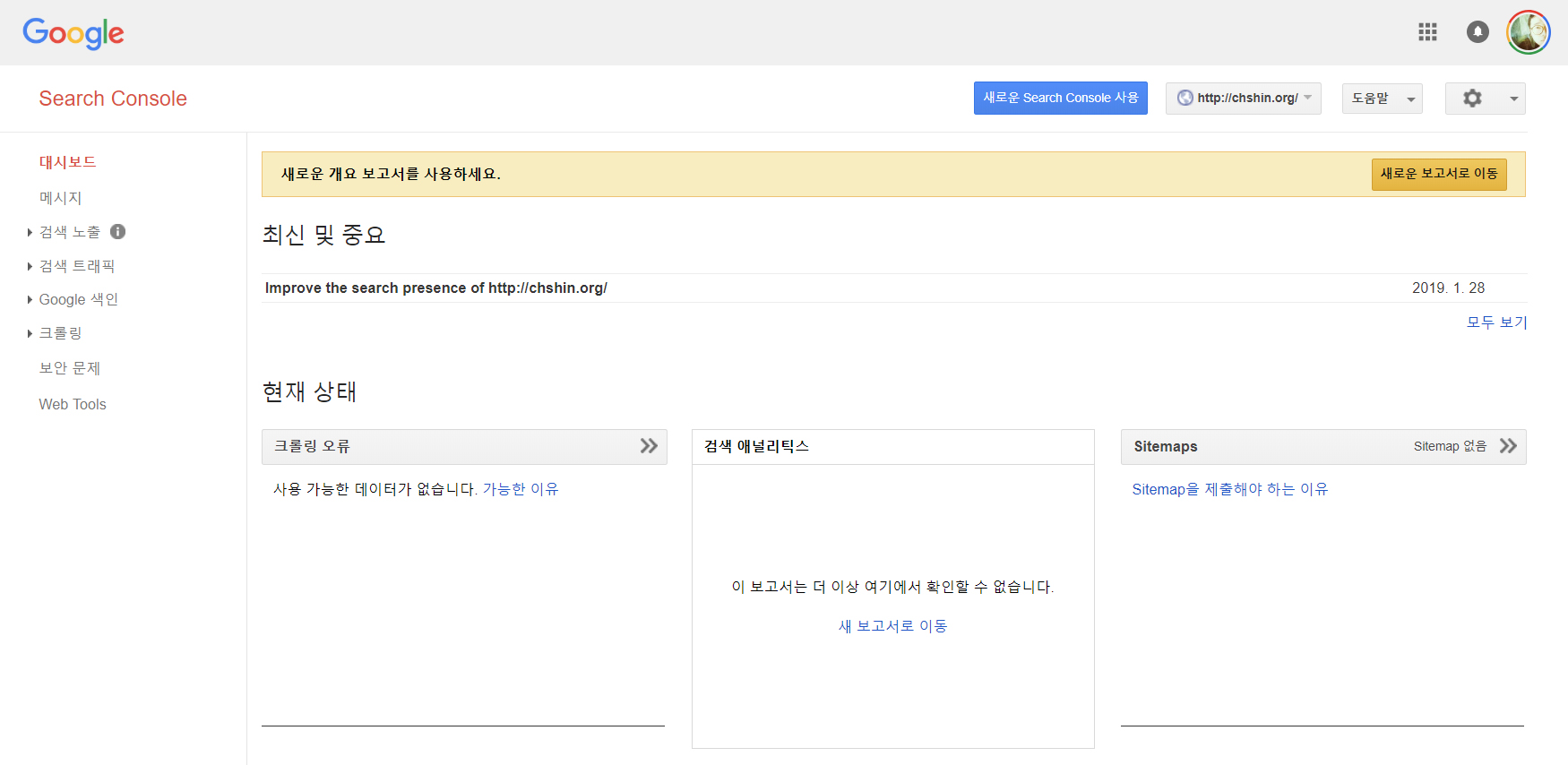Open the 검색 애널리틱스 panel header
This screenshot has height=765, width=1568.
coord(893,446)
